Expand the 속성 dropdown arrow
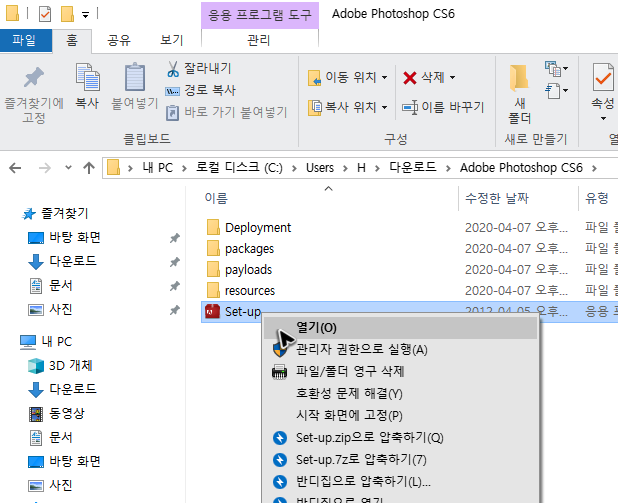 click(603, 118)
